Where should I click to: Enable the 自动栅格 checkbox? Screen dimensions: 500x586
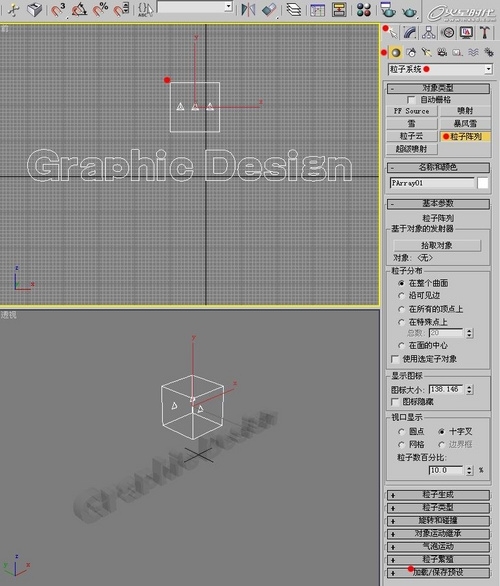411,100
